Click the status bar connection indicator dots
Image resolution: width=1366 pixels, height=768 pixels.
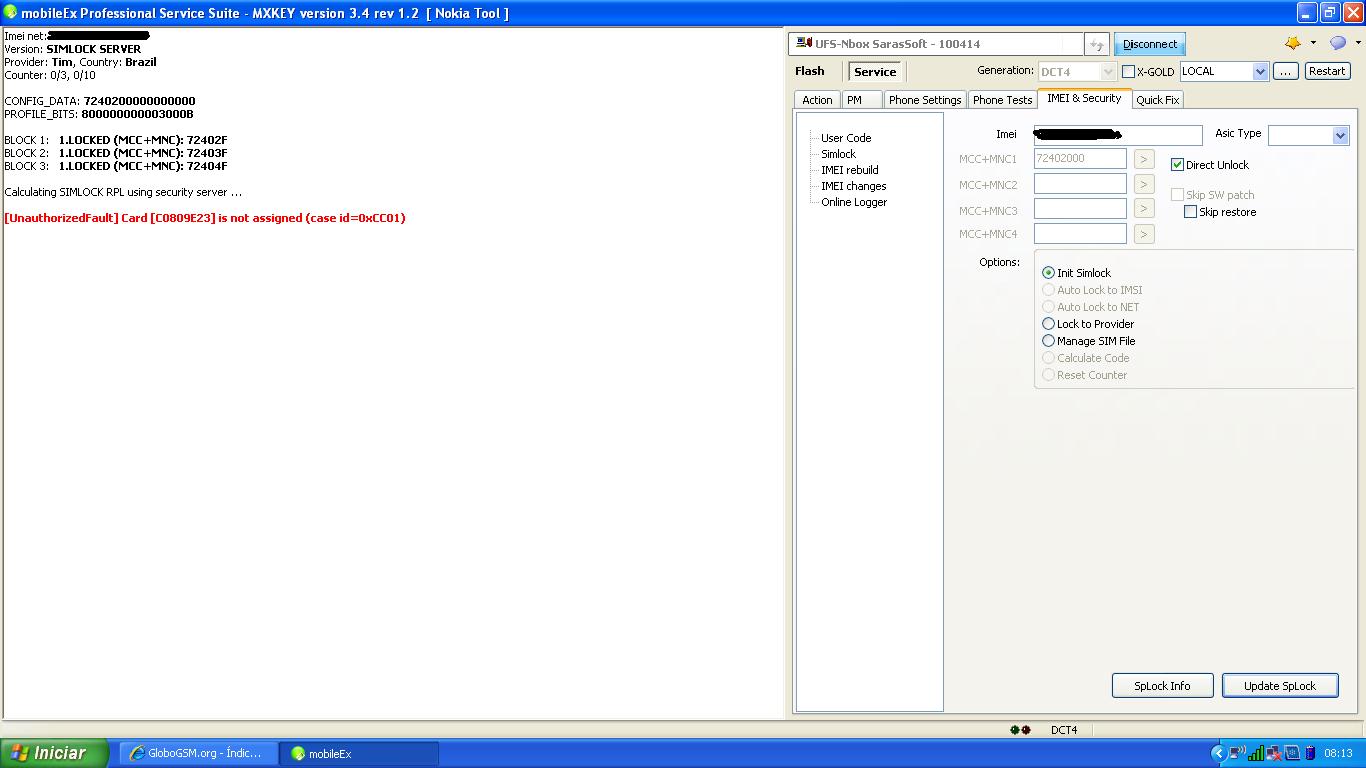point(1020,730)
